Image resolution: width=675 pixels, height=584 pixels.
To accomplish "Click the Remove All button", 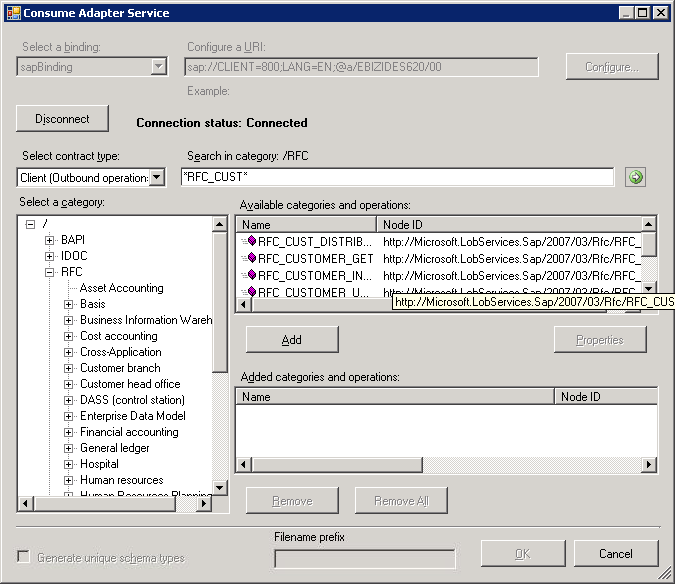I will pyautogui.click(x=401, y=501).
